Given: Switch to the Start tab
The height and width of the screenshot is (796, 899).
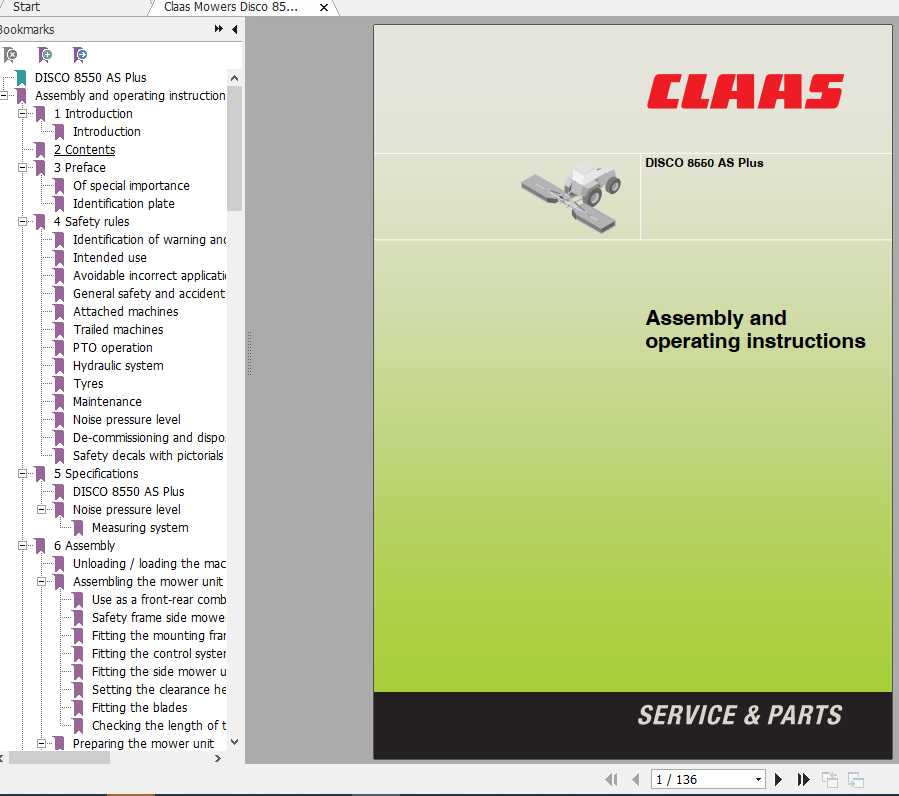Looking at the screenshot, I should coord(26,7).
